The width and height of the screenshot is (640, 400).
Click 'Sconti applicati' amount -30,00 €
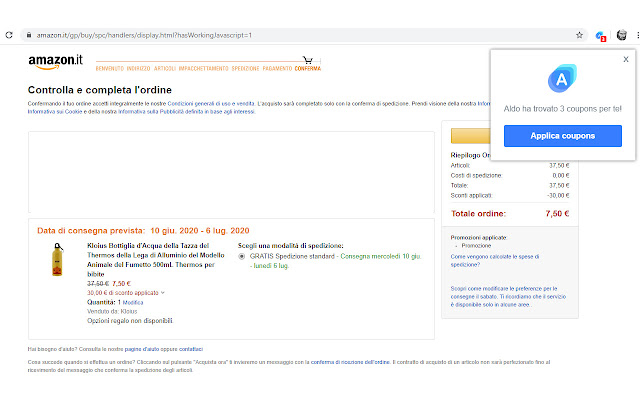point(558,196)
